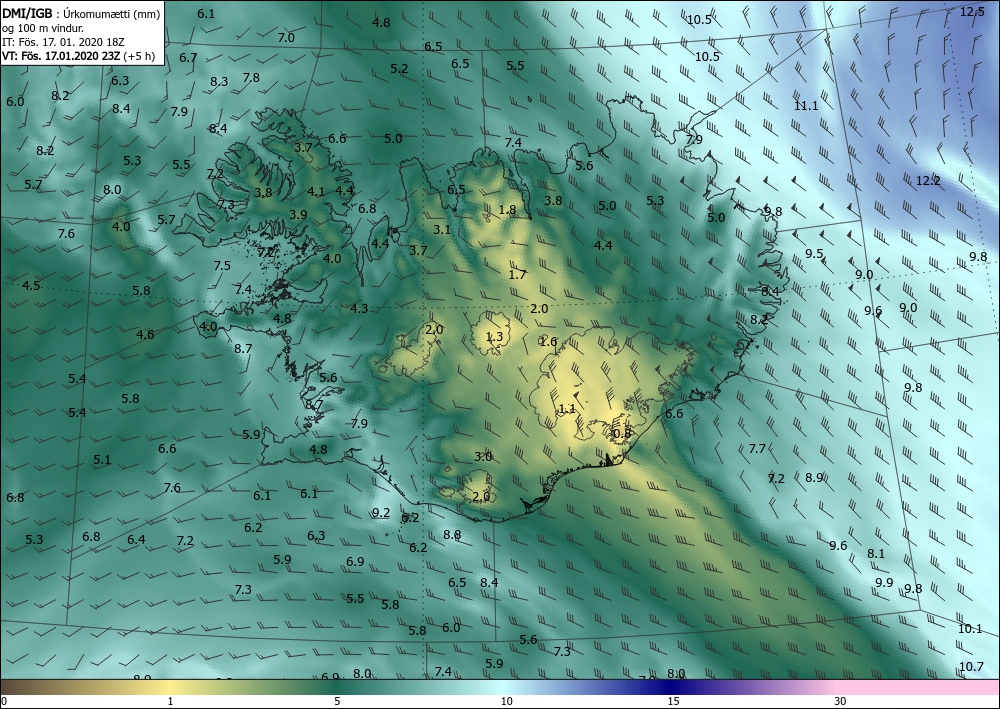
Task: Click the color scale label '10'
Action: click(x=506, y=701)
